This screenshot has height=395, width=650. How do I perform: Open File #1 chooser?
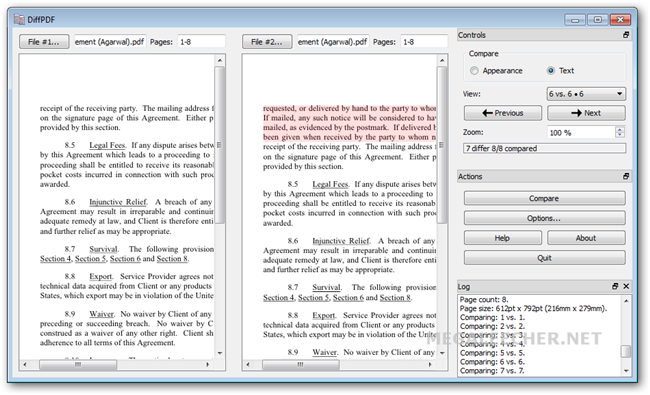(44, 42)
